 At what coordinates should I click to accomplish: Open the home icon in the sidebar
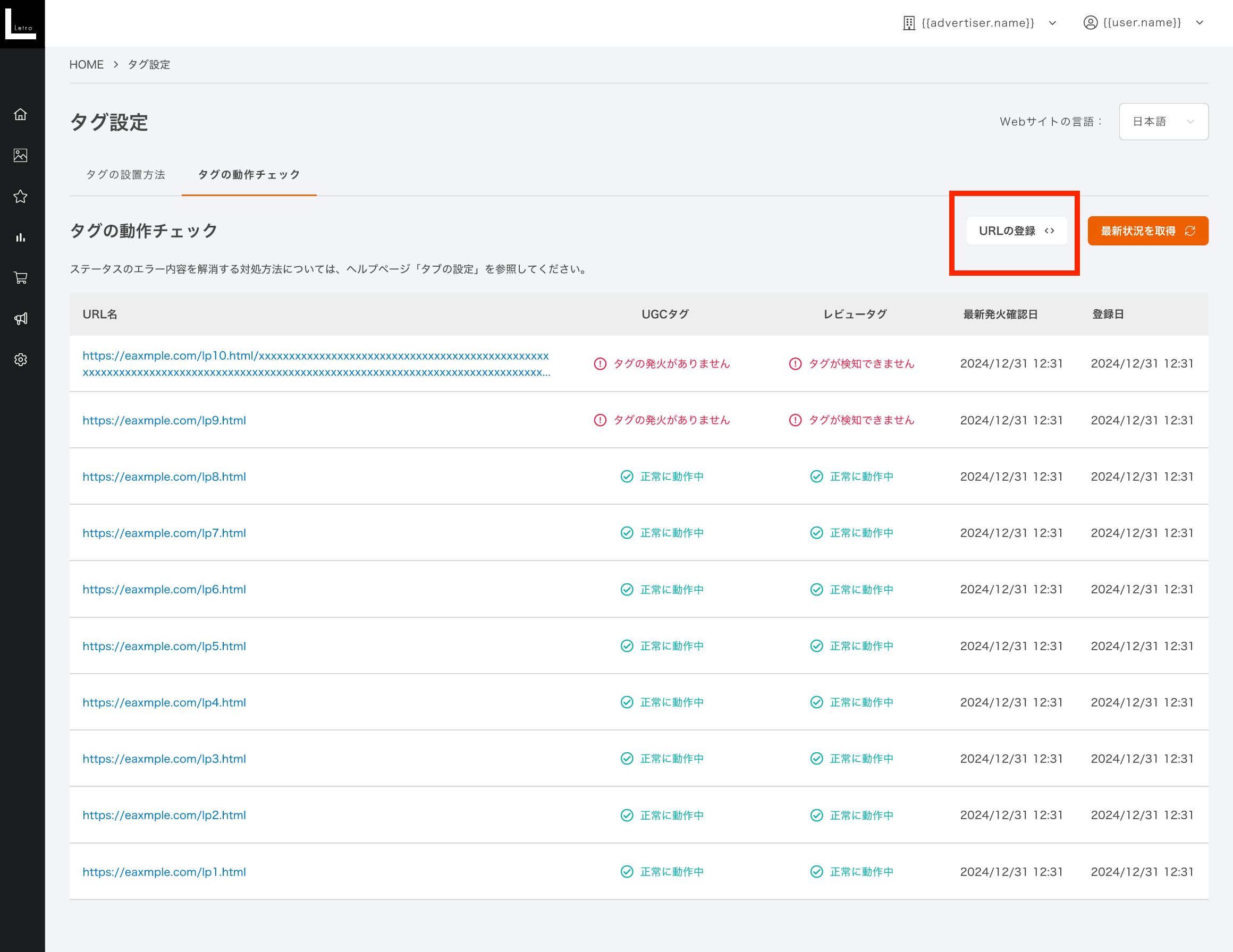click(x=21, y=115)
